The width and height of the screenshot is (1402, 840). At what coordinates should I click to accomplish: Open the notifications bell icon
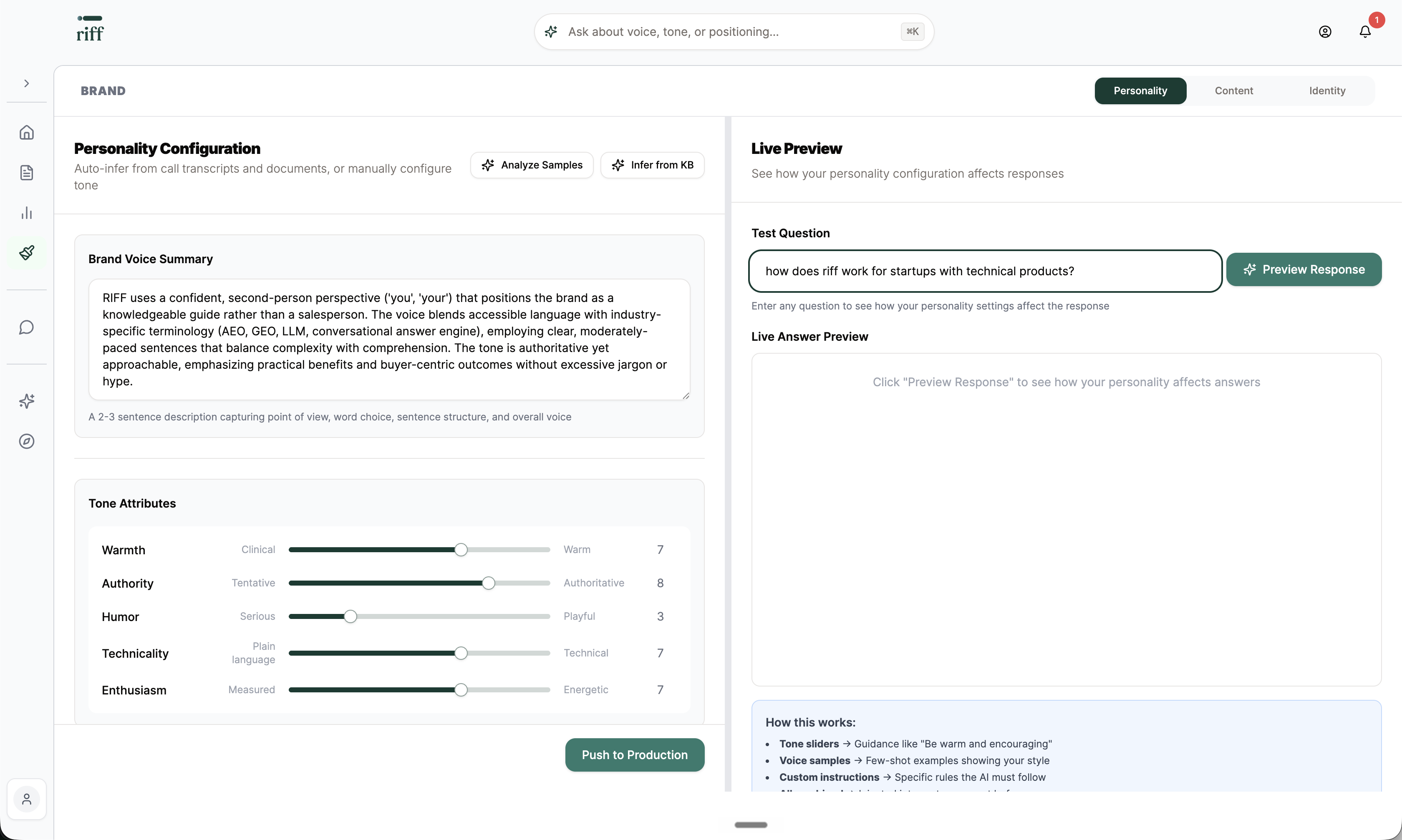pos(1365,32)
